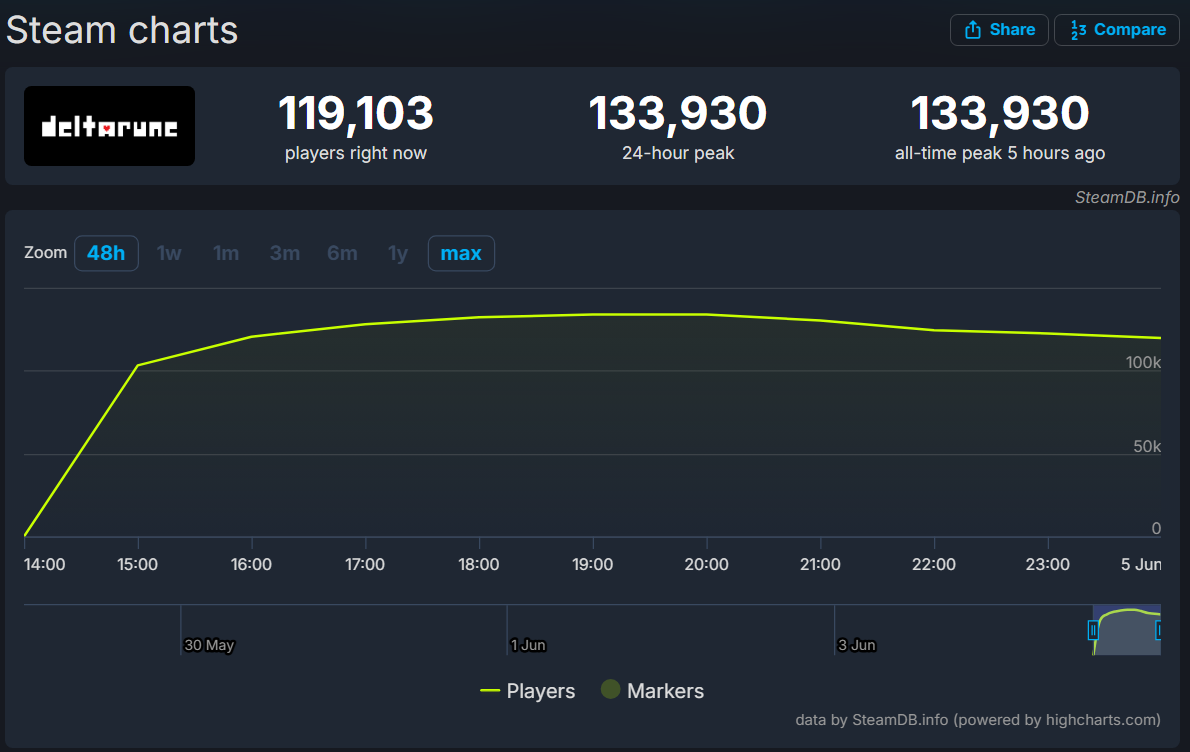The height and width of the screenshot is (752, 1190).
Task: Select the 48h zoom range
Action: click(x=106, y=253)
